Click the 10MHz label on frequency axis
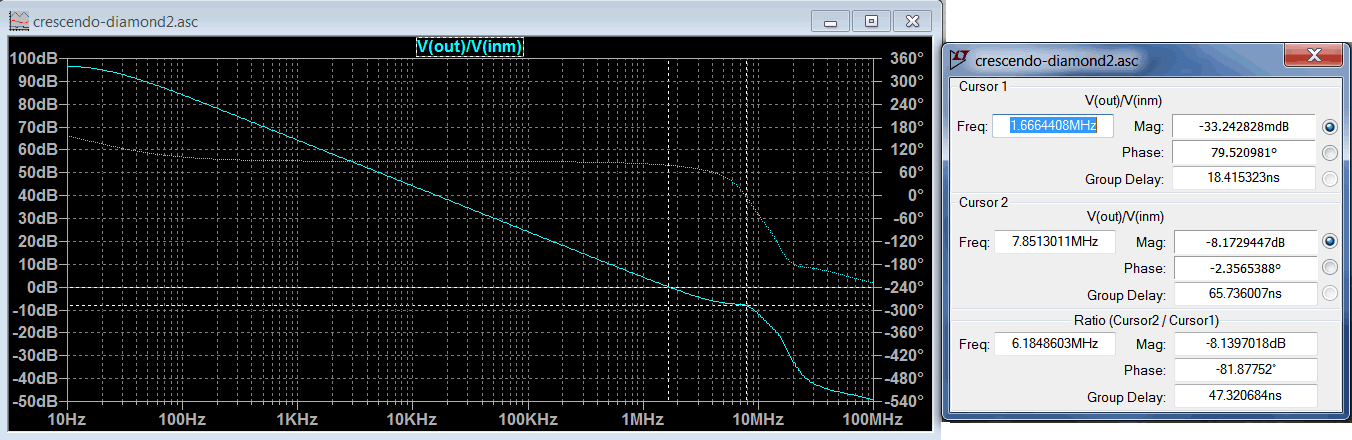Viewport: 1352px width, 440px height. click(x=757, y=420)
